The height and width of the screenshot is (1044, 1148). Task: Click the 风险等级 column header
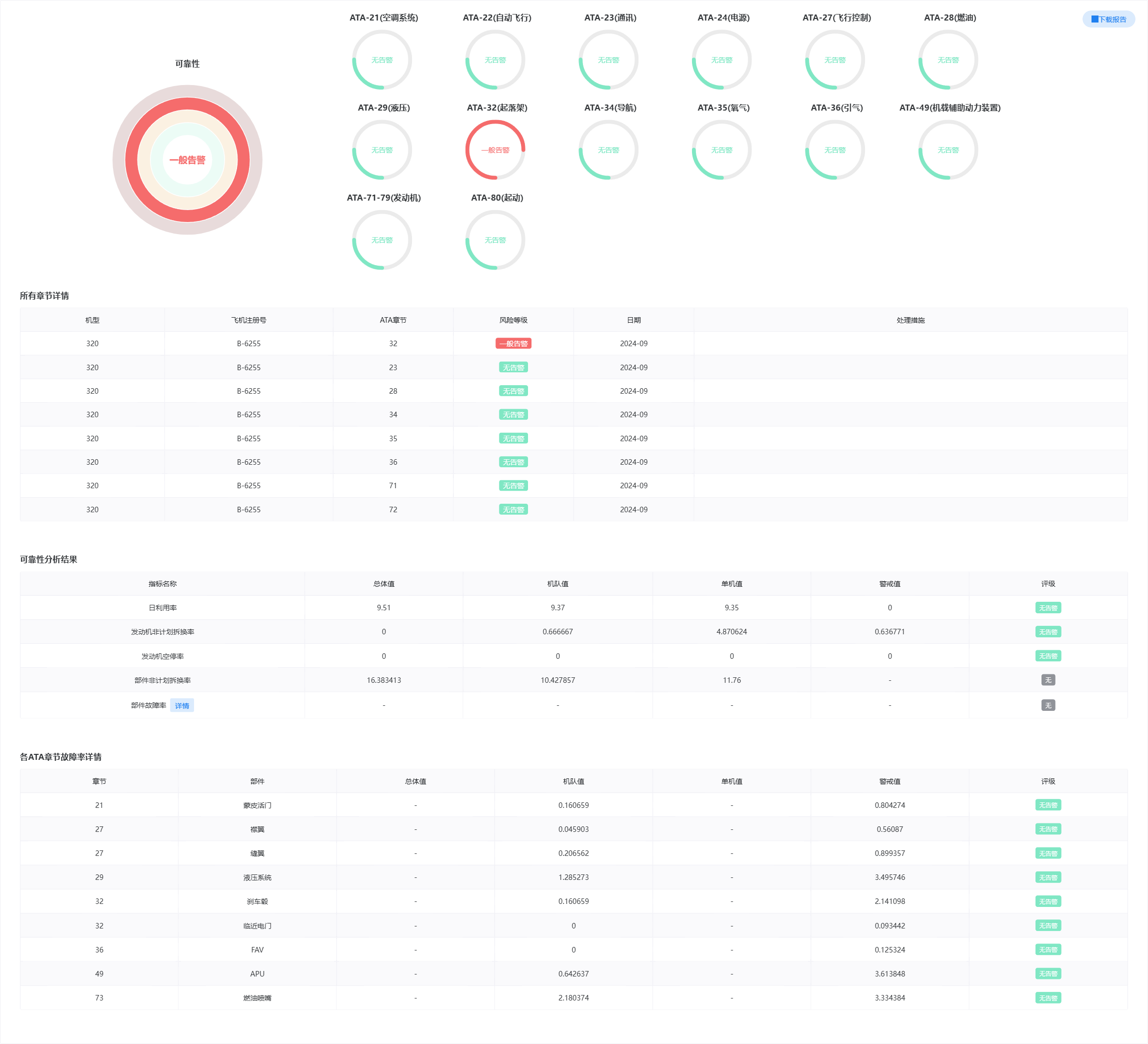point(513,320)
